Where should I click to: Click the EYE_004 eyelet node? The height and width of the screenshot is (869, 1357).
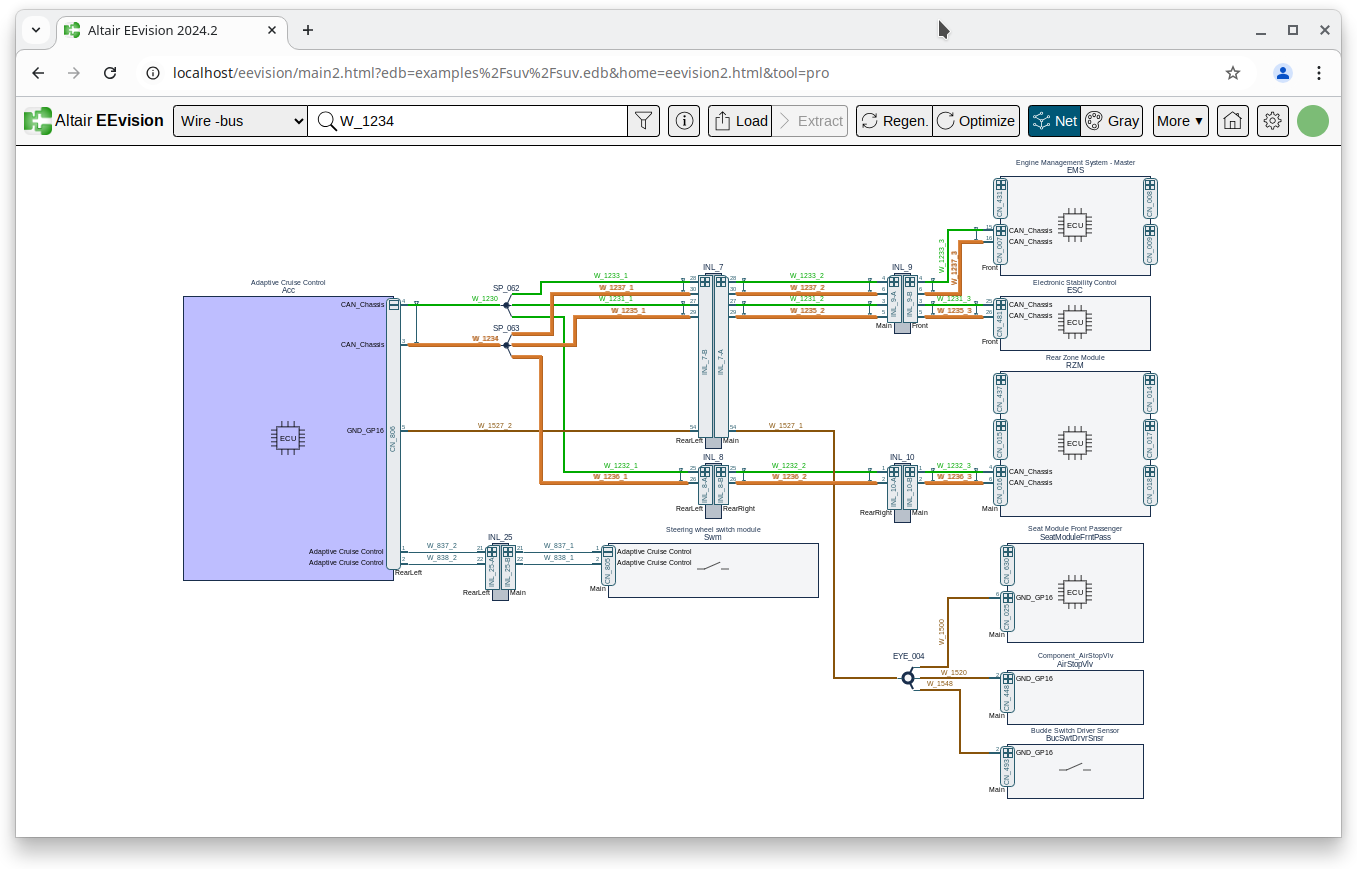pos(908,678)
